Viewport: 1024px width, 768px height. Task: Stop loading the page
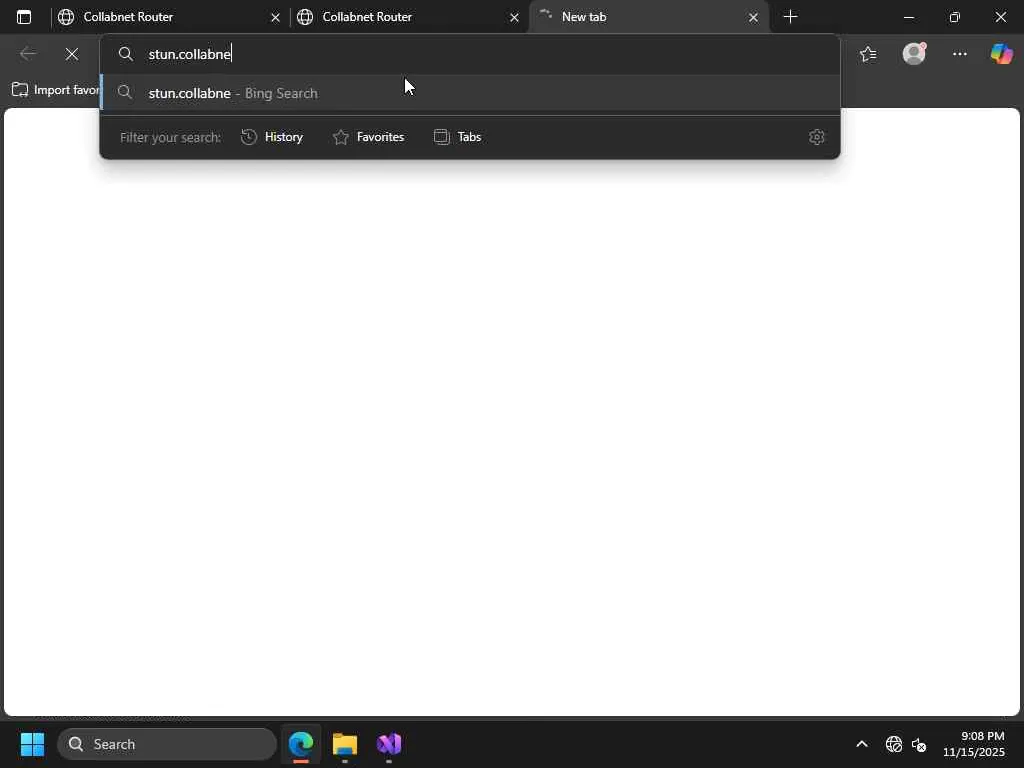click(72, 54)
